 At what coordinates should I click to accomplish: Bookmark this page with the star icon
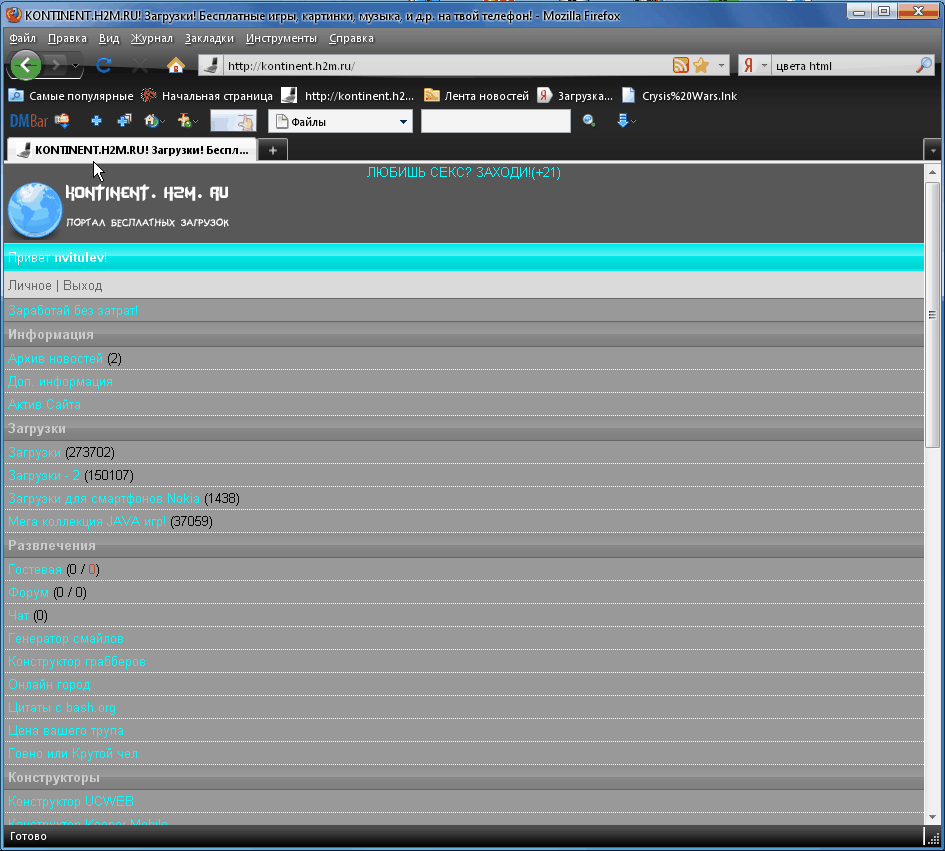tap(701, 66)
